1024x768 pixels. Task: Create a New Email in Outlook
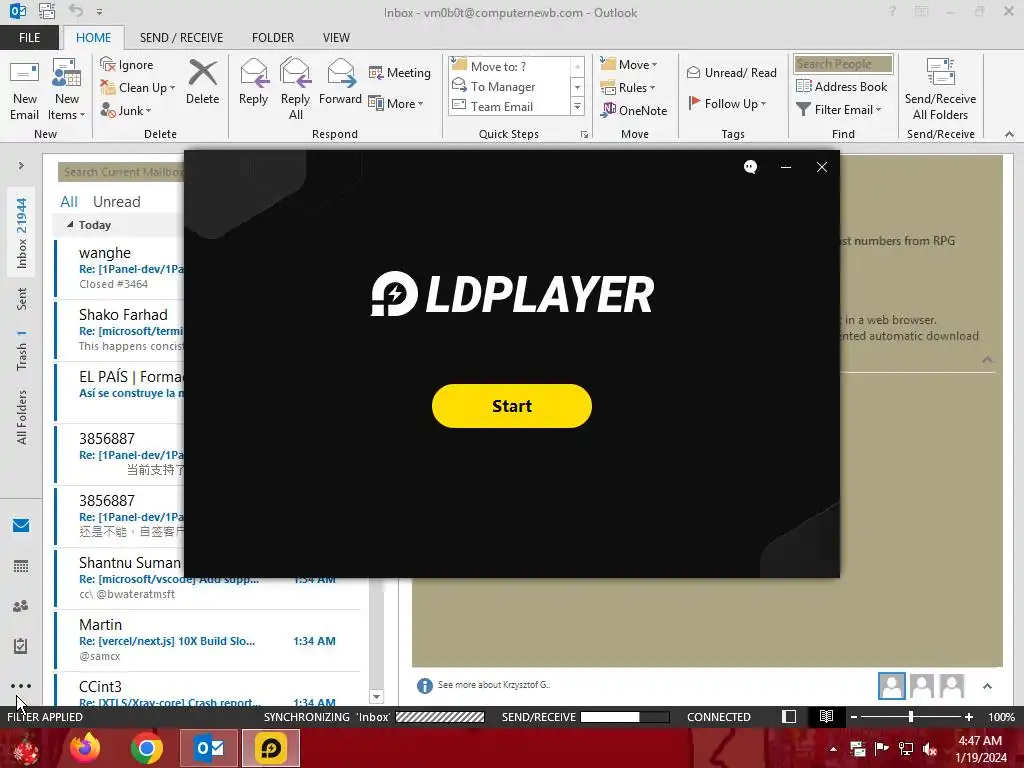(x=25, y=90)
